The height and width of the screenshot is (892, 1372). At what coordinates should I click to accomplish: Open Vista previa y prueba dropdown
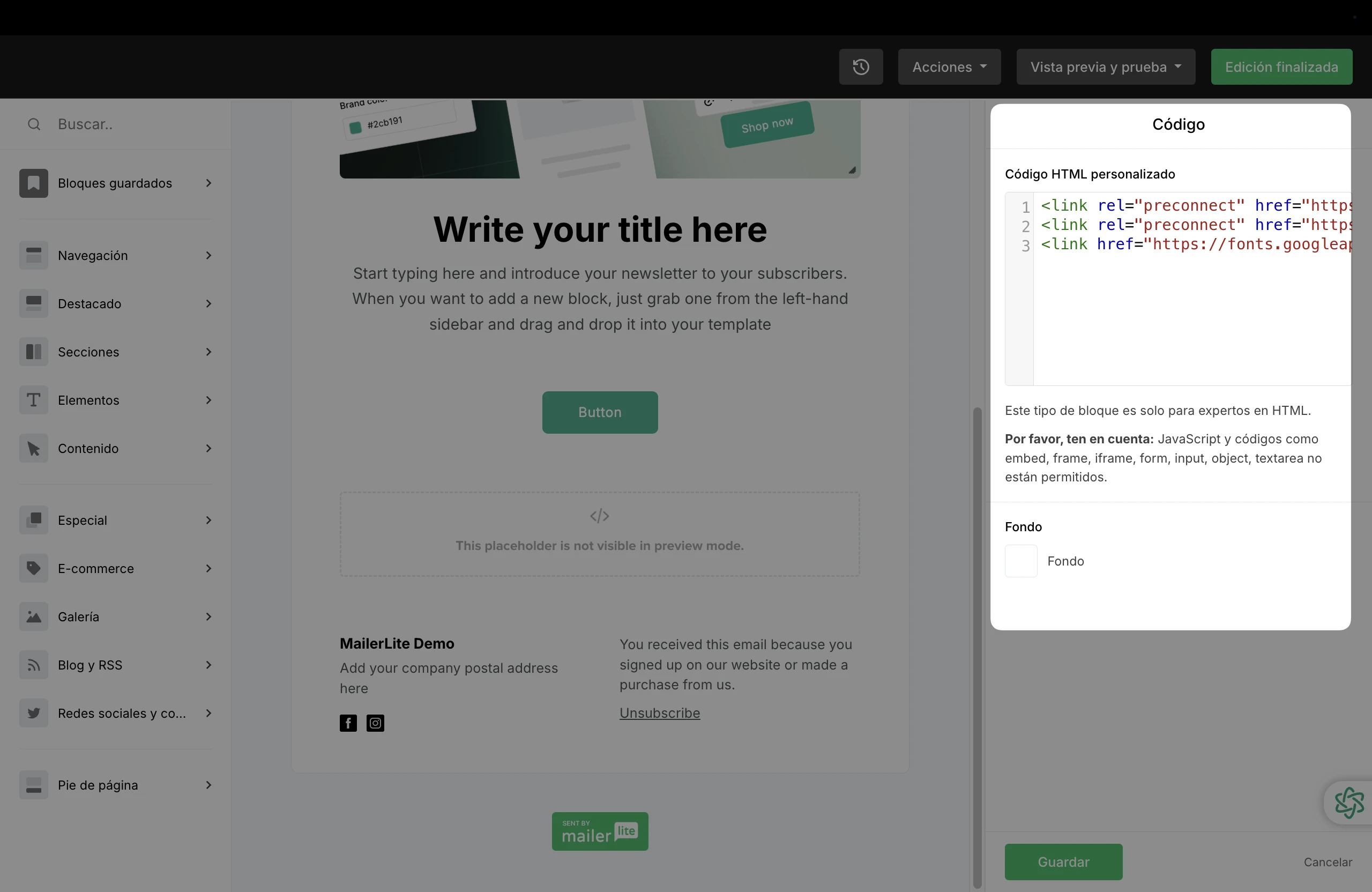(x=1105, y=67)
